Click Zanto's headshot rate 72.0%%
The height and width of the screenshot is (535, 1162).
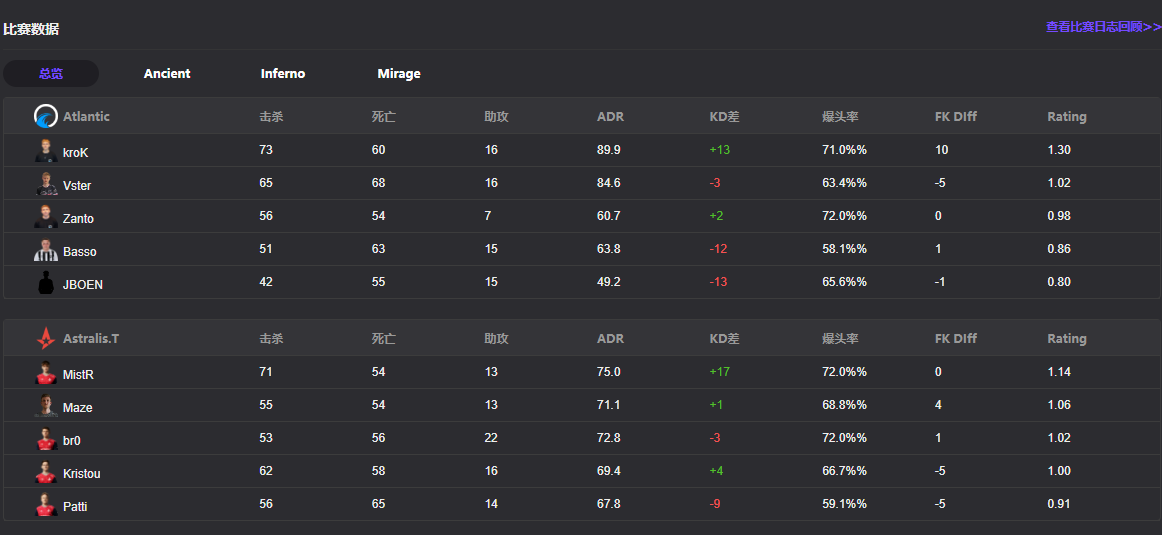click(845, 216)
